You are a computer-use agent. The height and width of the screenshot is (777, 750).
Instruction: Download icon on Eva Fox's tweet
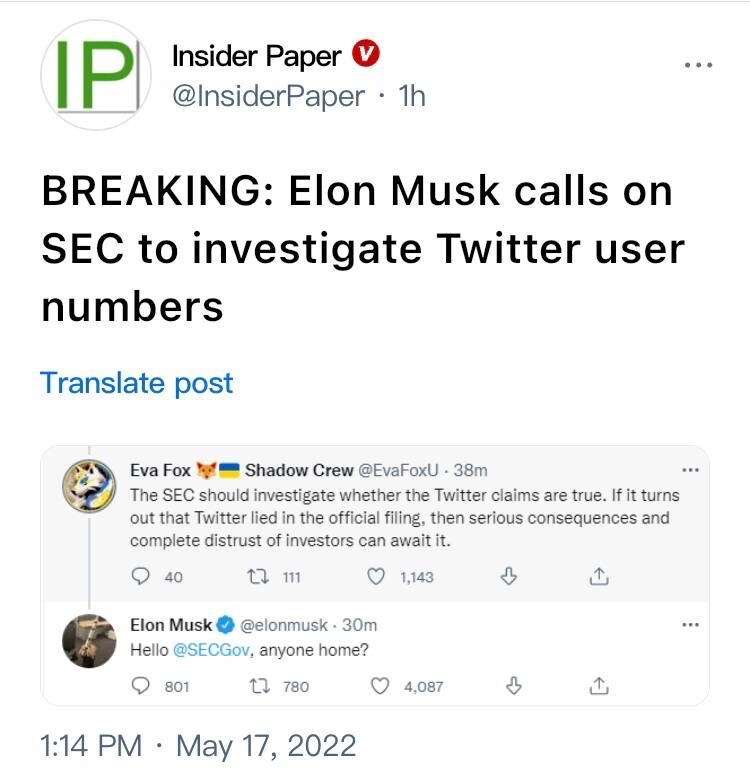(x=509, y=576)
